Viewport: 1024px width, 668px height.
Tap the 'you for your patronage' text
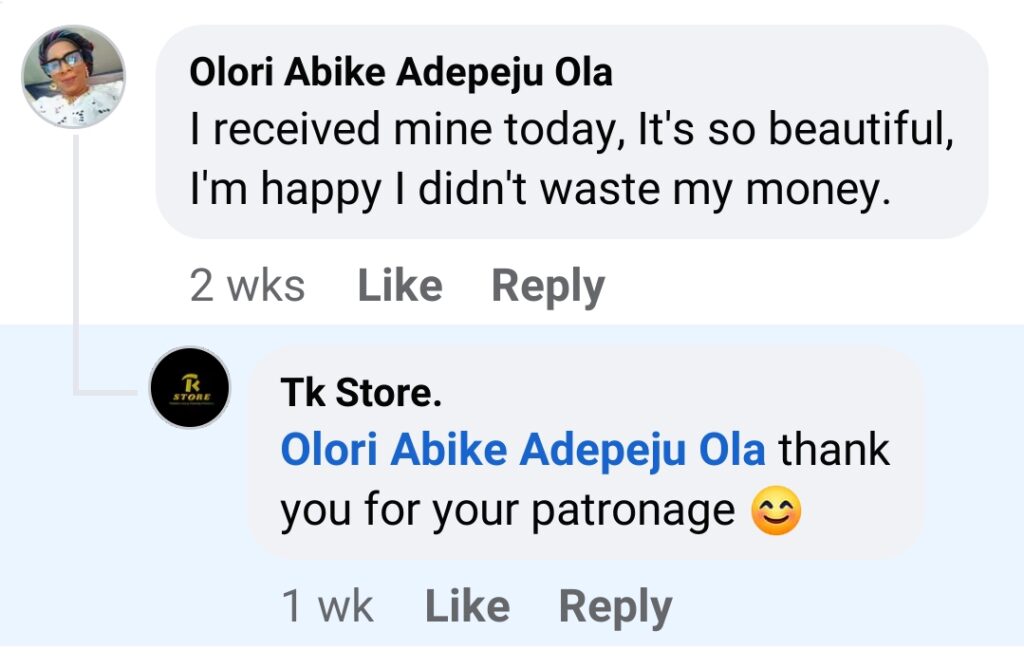[x=508, y=513]
